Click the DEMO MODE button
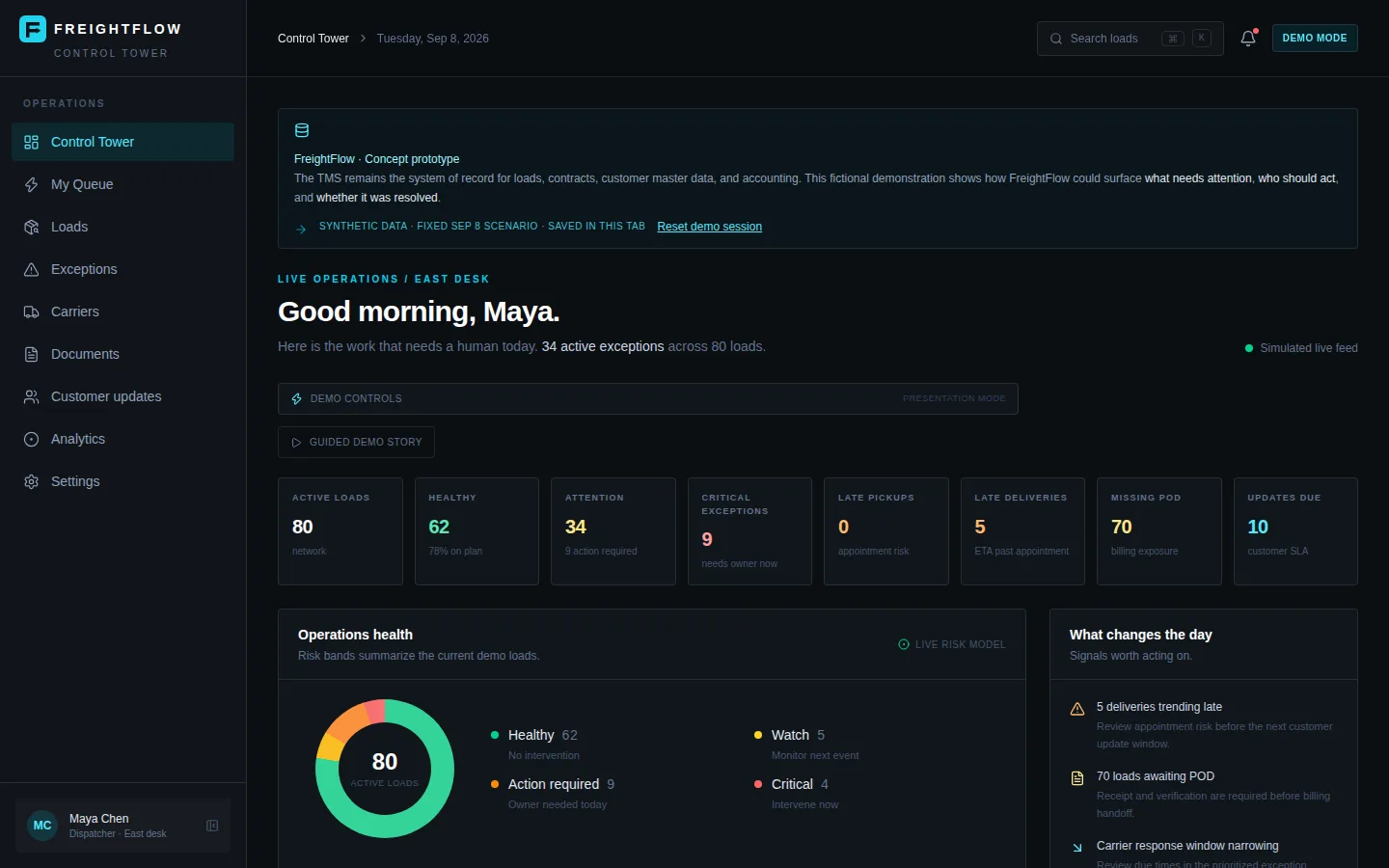This screenshot has width=1389, height=868. (x=1315, y=38)
